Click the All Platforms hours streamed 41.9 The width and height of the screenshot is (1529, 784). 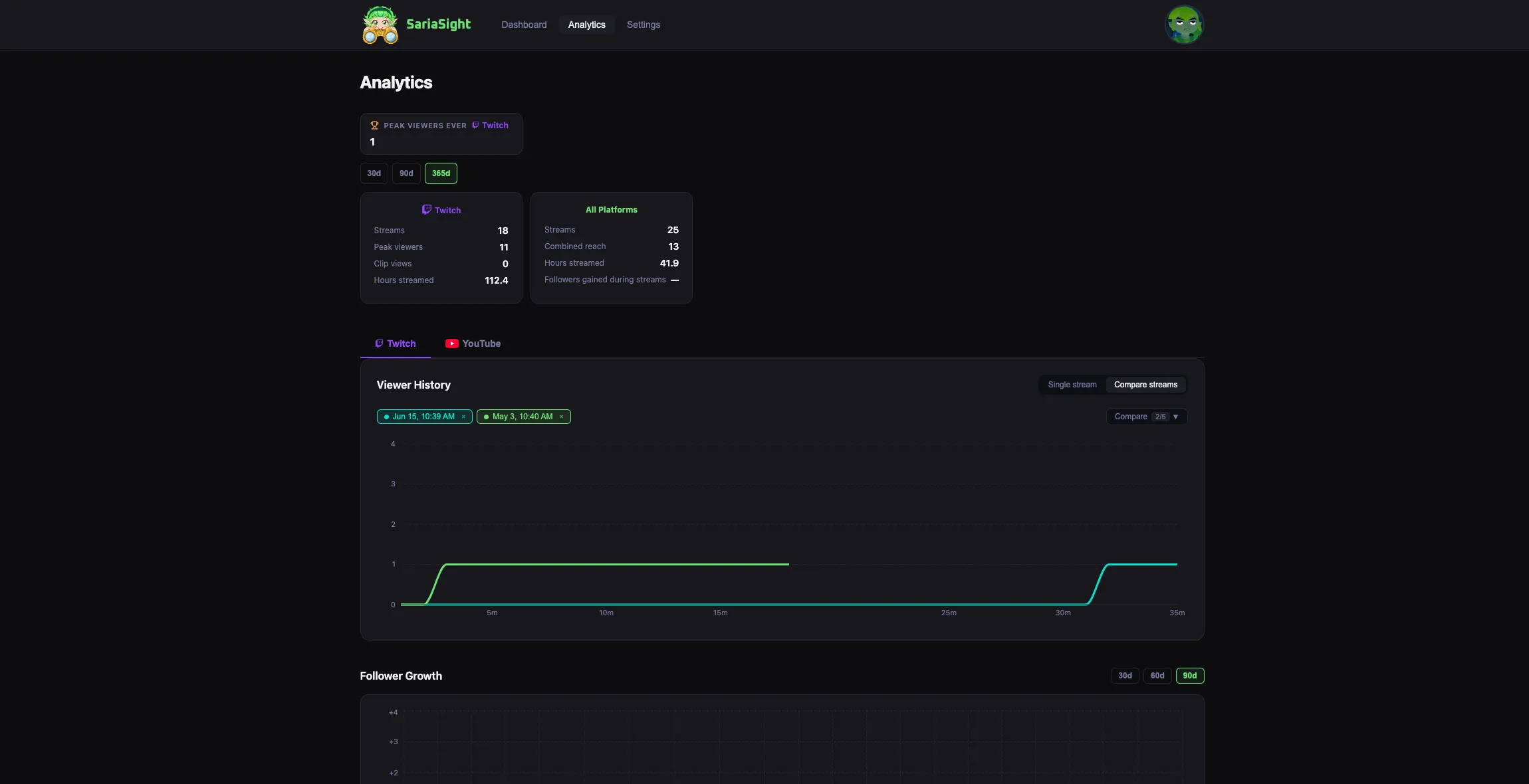[669, 263]
